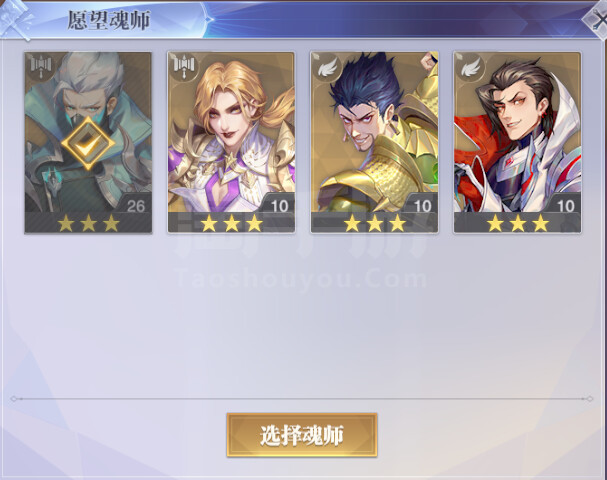Click the 愿望魂师 title text
607x480 pixels.
pyautogui.click(x=109, y=20)
